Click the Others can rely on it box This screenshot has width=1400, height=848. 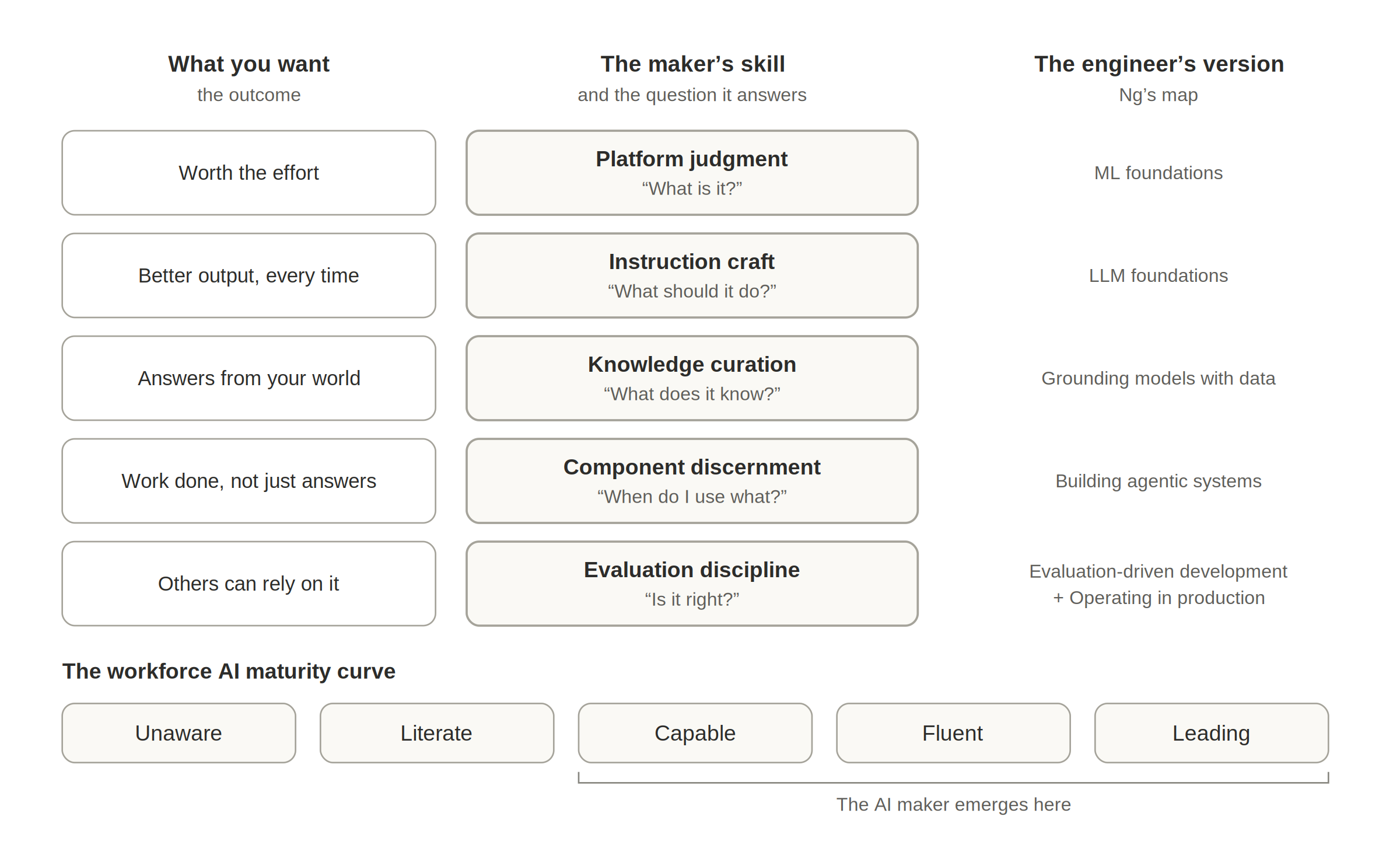249,584
